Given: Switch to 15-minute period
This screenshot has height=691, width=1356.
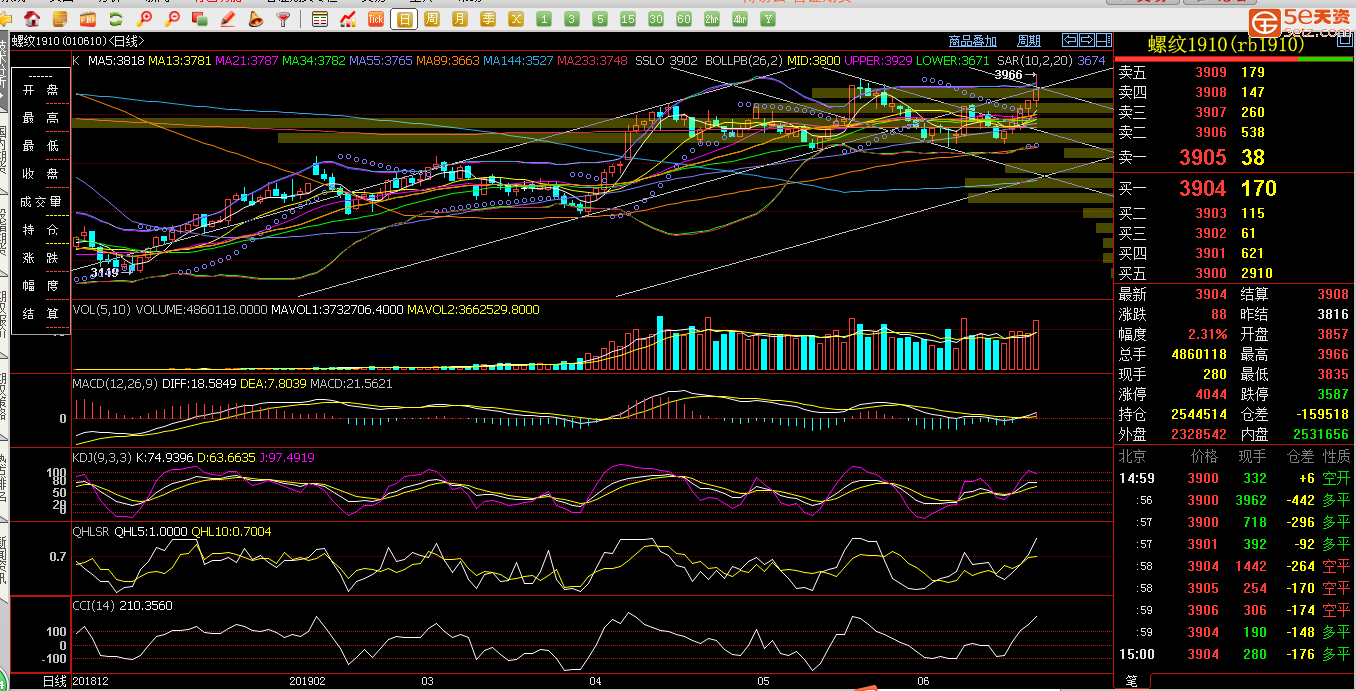Looking at the screenshot, I should click(628, 19).
